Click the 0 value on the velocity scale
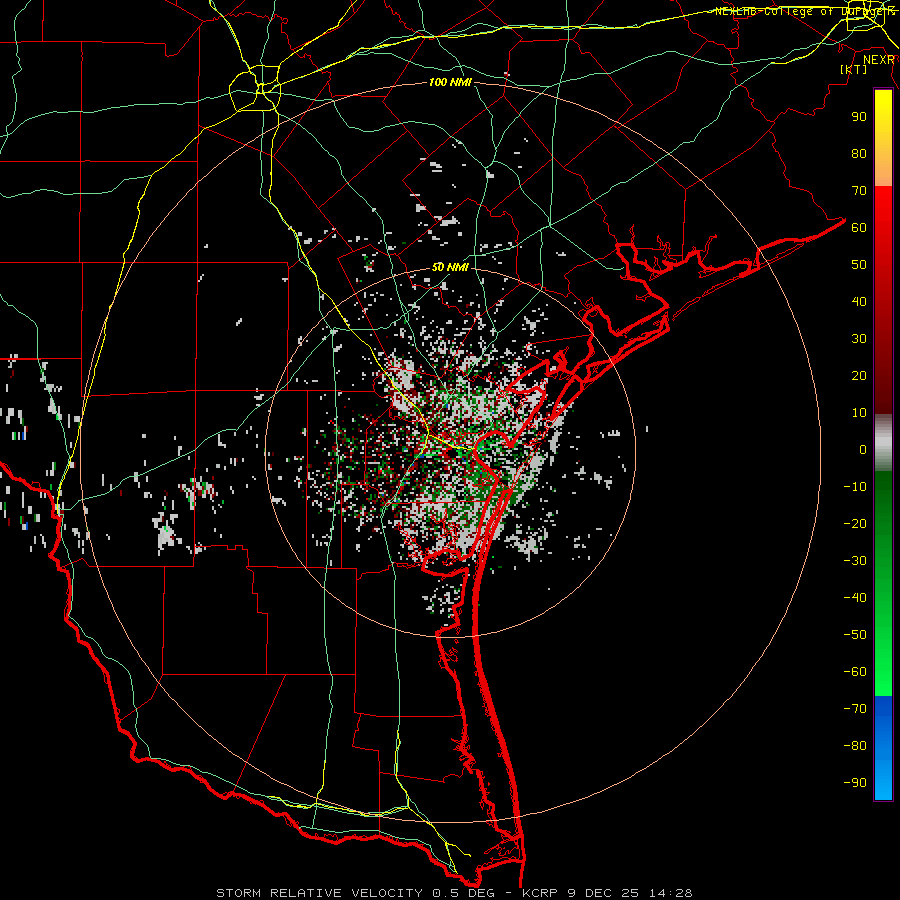 pos(863,450)
